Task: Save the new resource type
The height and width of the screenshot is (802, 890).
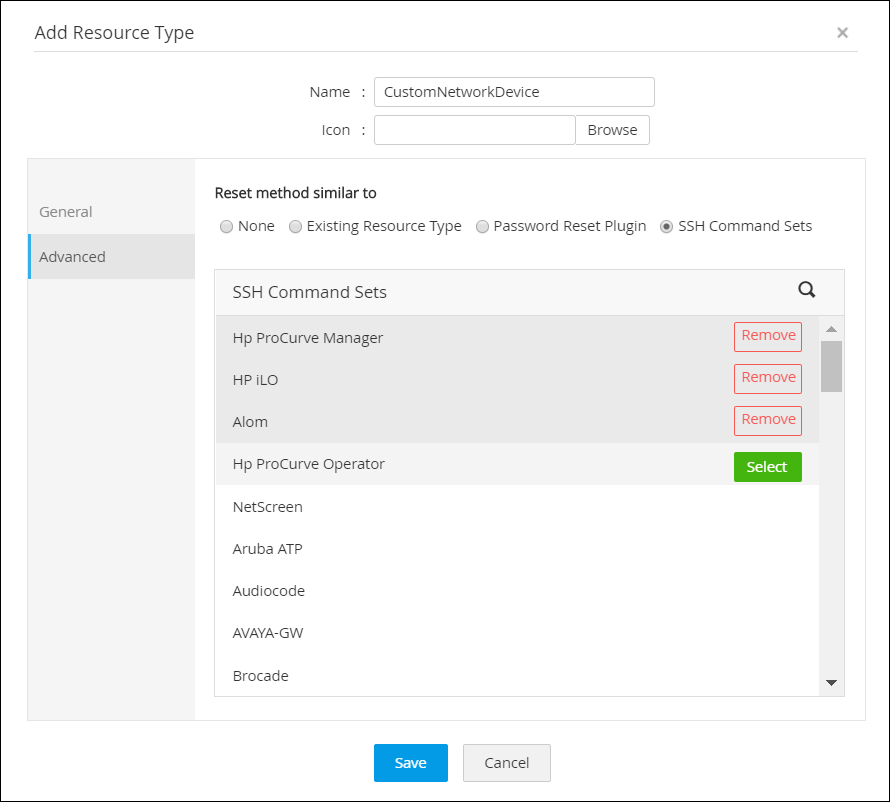Action: coord(410,762)
